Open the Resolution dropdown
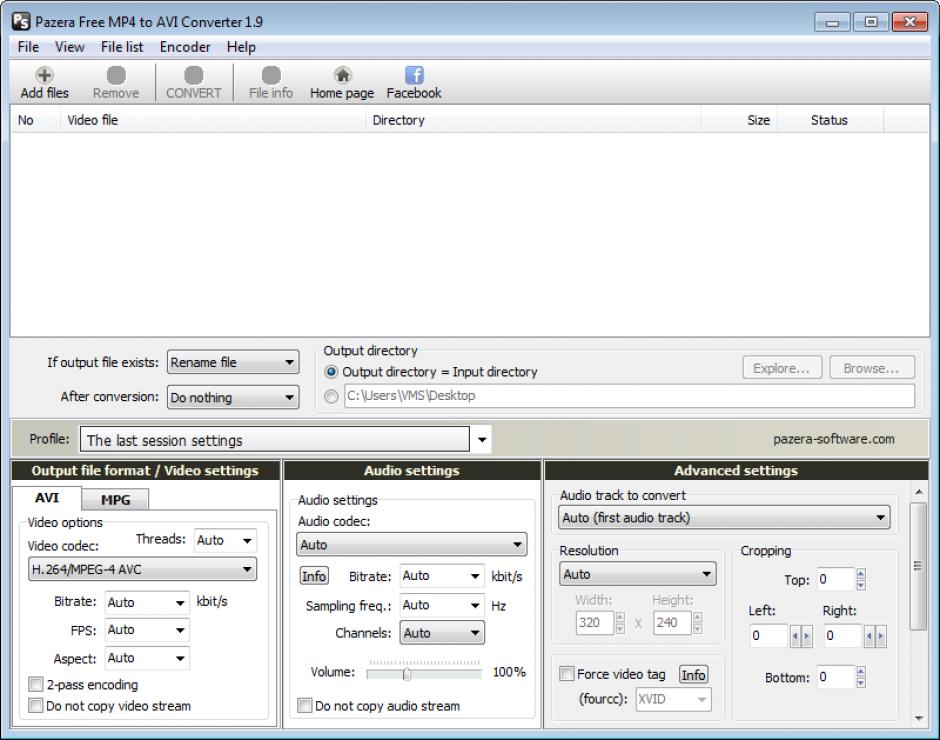The image size is (940, 740). tap(637, 574)
